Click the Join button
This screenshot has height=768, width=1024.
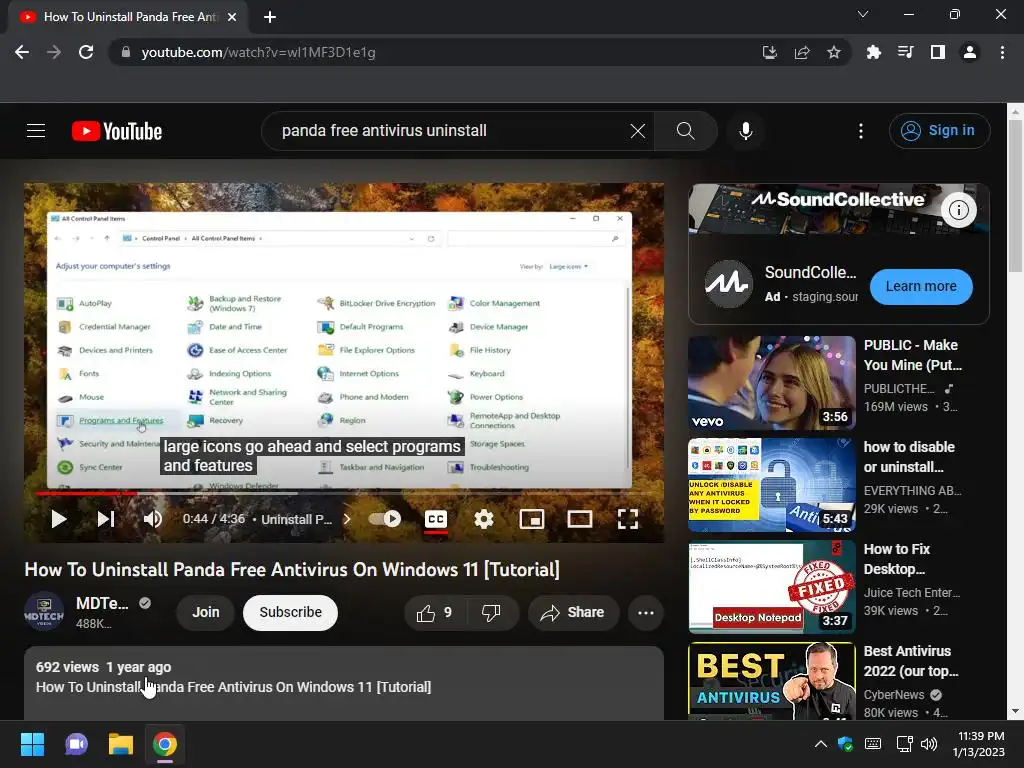point(206,613)
